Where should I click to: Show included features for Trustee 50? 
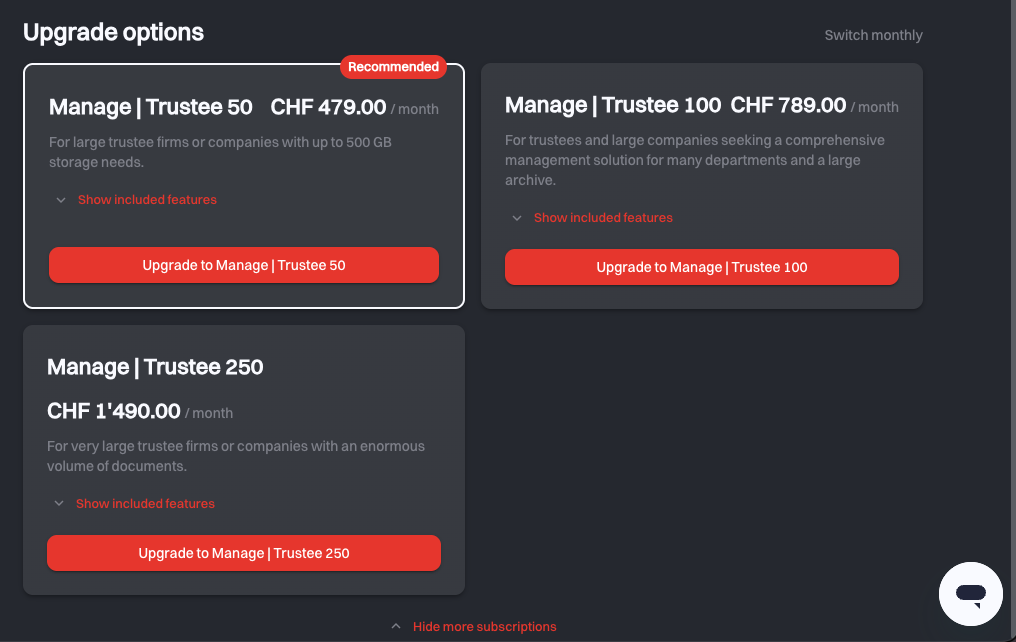point(147,200)
